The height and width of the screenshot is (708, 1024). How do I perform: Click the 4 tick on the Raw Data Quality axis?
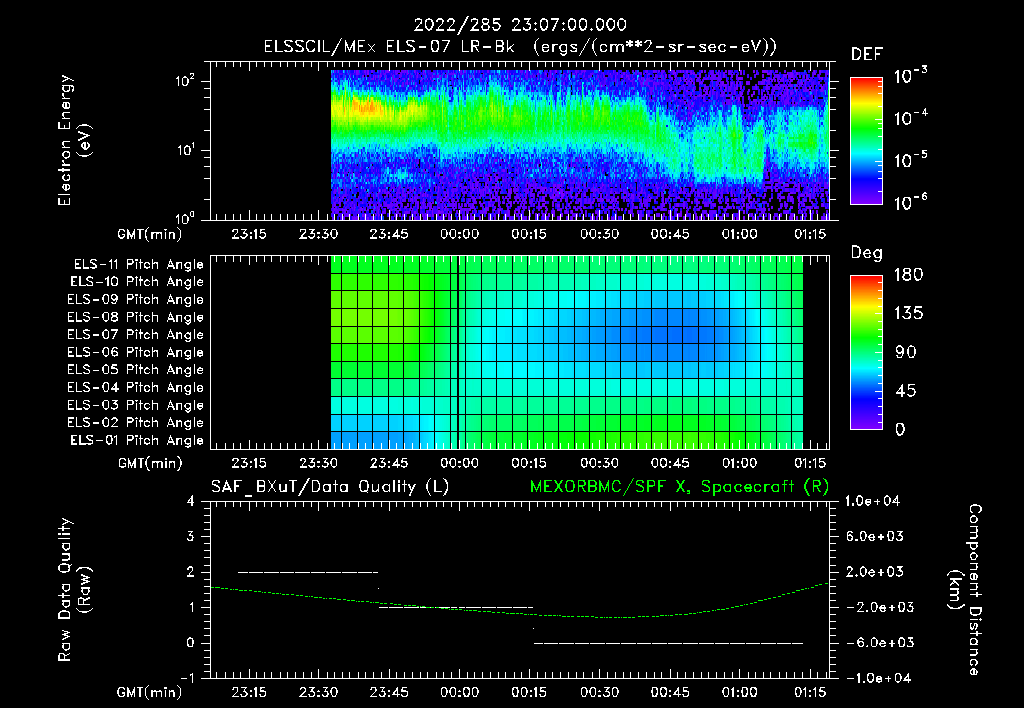191,502
